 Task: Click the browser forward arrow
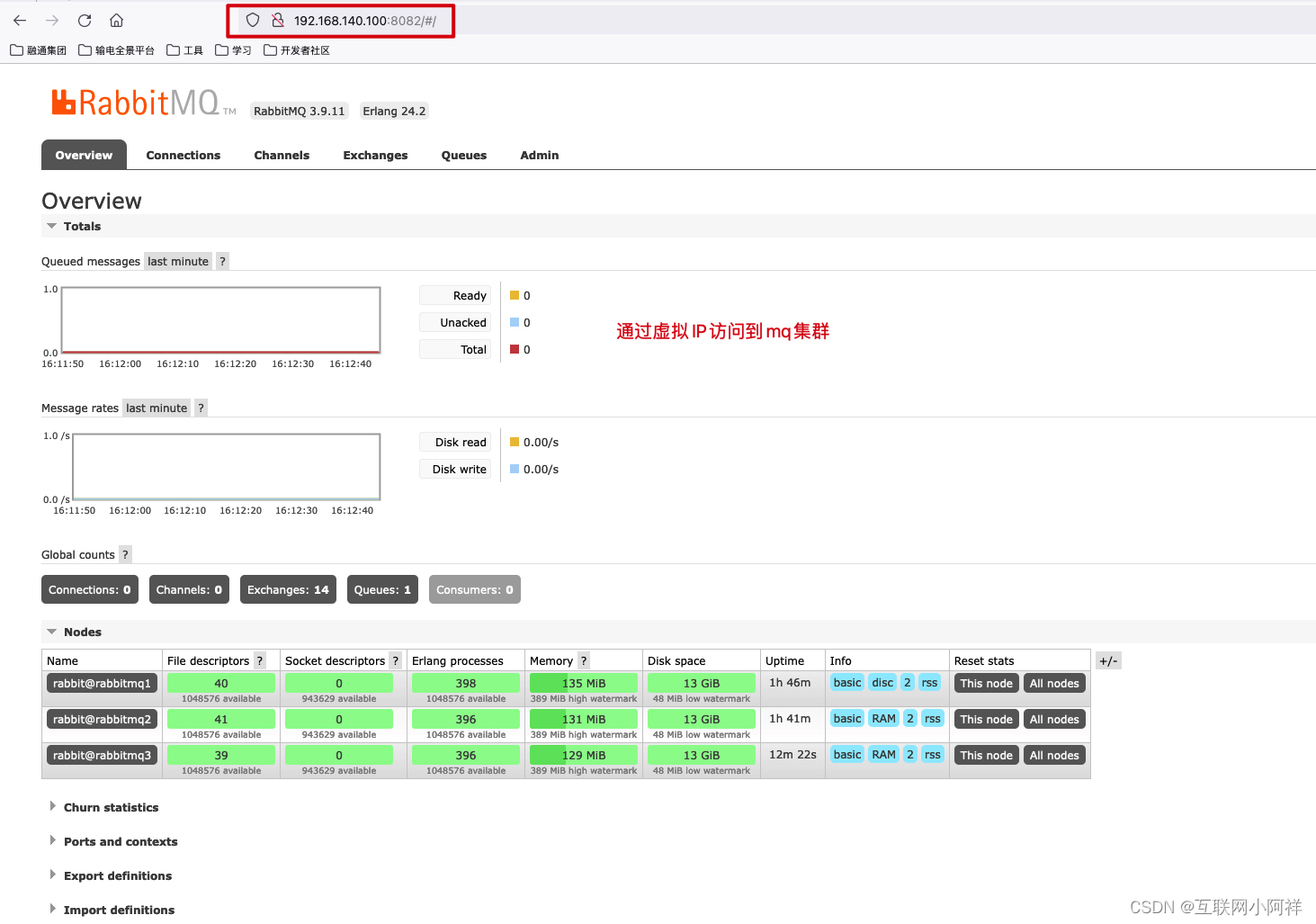point(52,20)
